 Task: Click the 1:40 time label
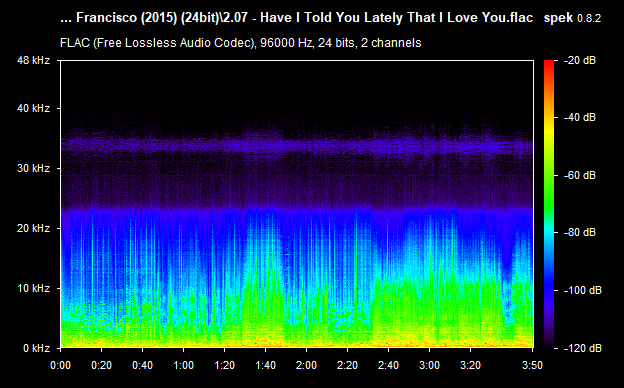pyautogui.click(x=265, y=365)
